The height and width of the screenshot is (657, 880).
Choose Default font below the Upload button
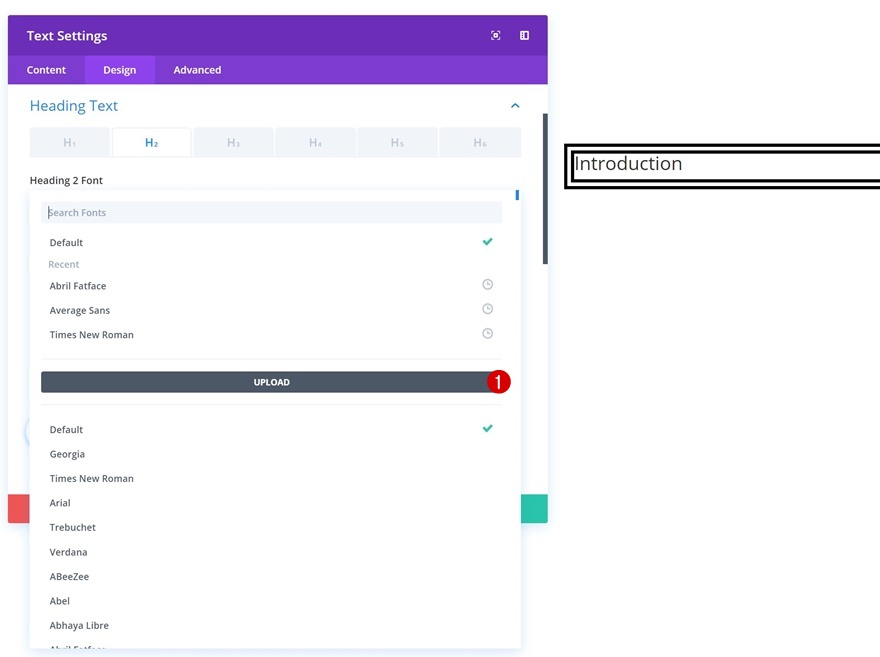(x=272, y=429)
